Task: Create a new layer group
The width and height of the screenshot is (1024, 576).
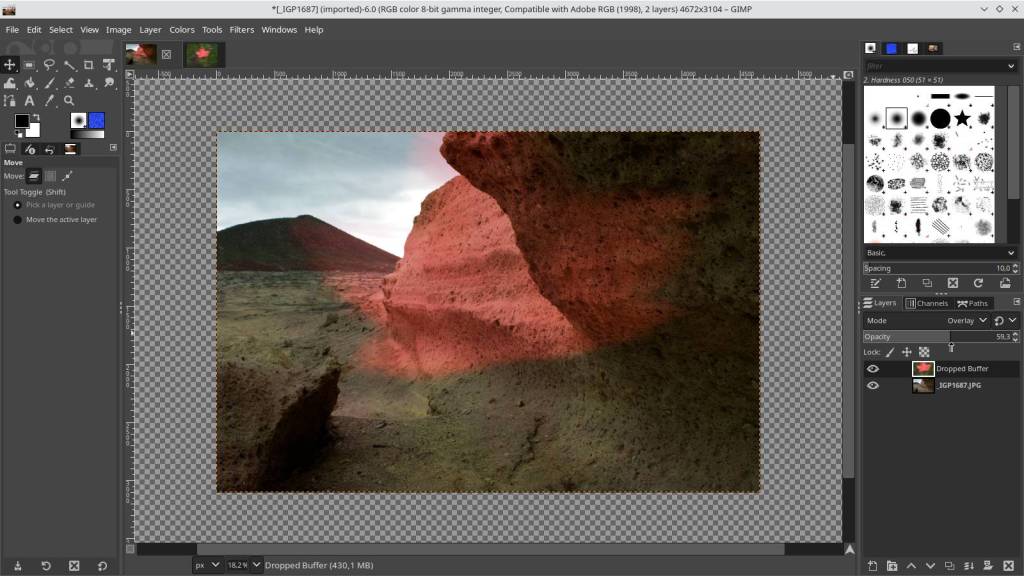Action: point(892,566)
